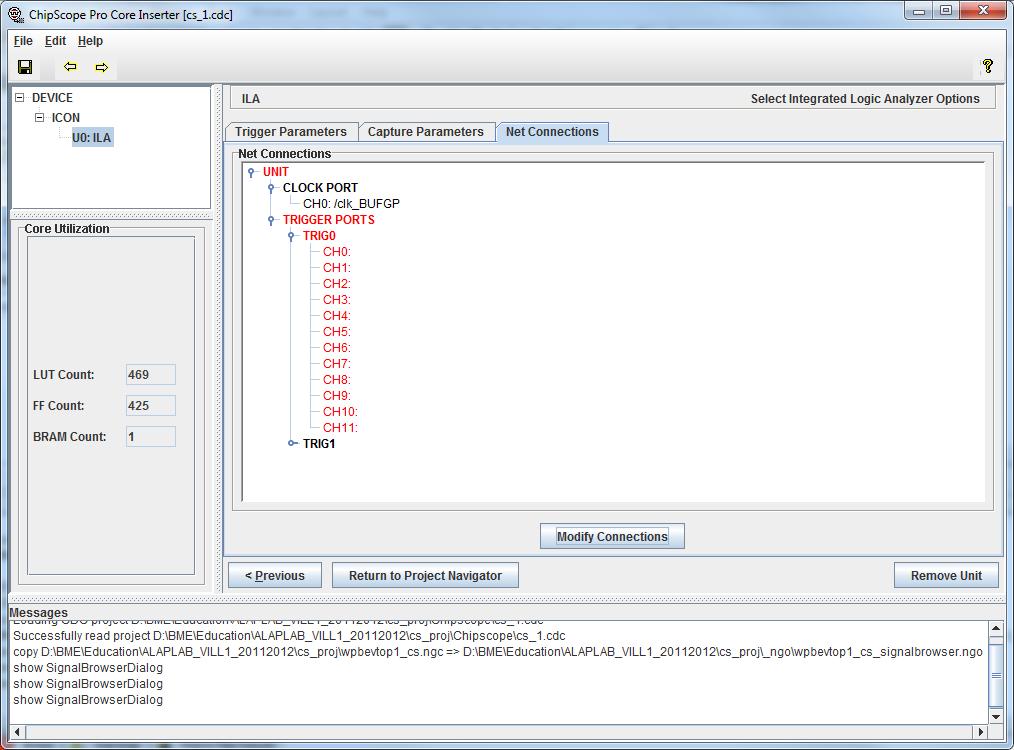Viewport: 1014px width, 750px height.
Task: Select the Net Connections tab
Action: coord(552,132)
